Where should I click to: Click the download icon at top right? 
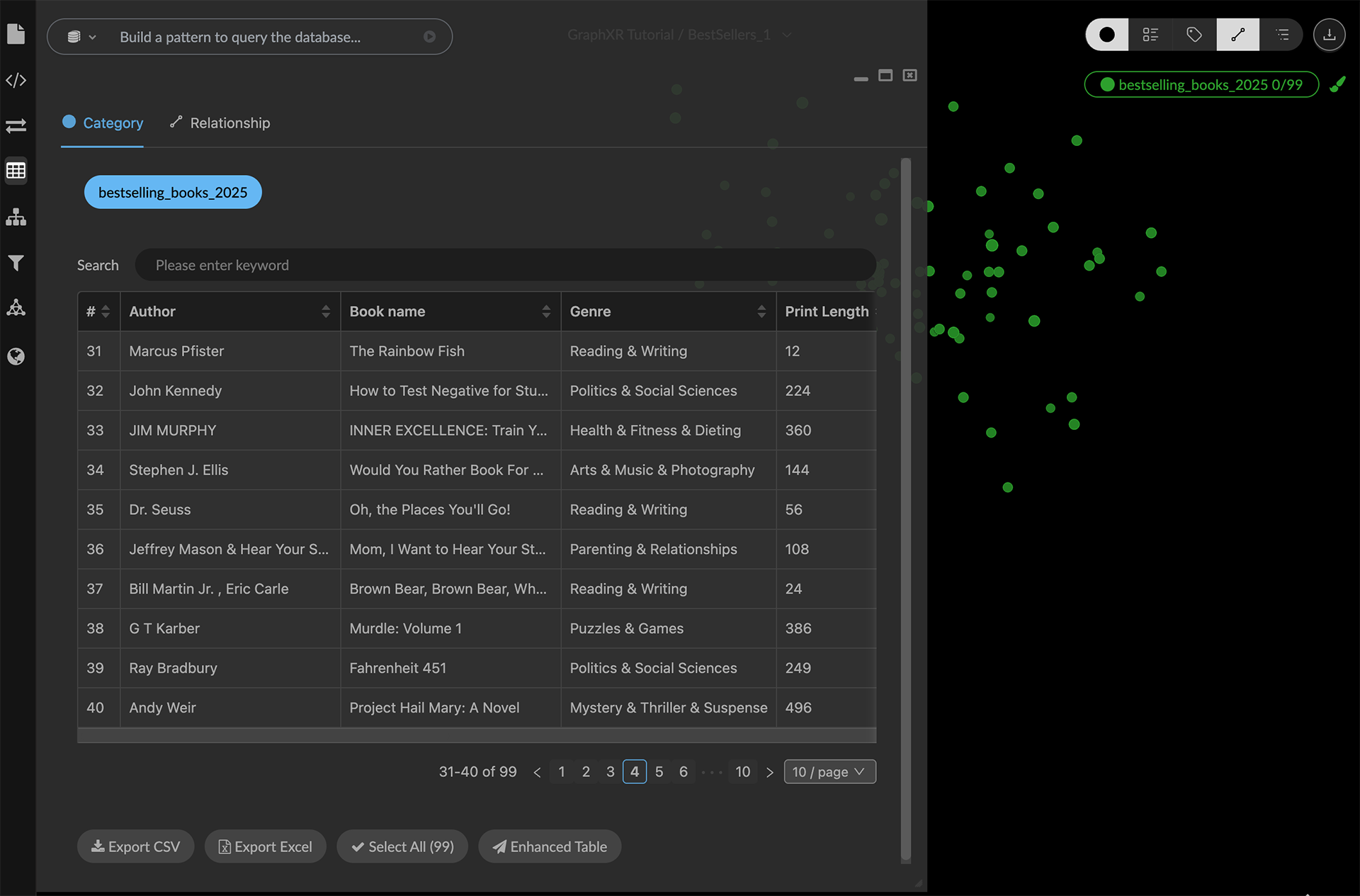click(x=1329, y=35)
